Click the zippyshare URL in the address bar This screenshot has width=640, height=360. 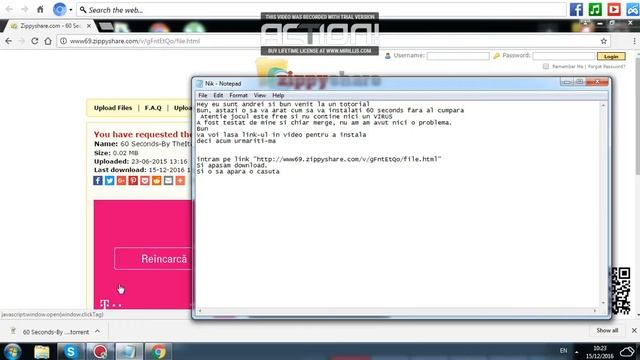[x=135, y=41]
